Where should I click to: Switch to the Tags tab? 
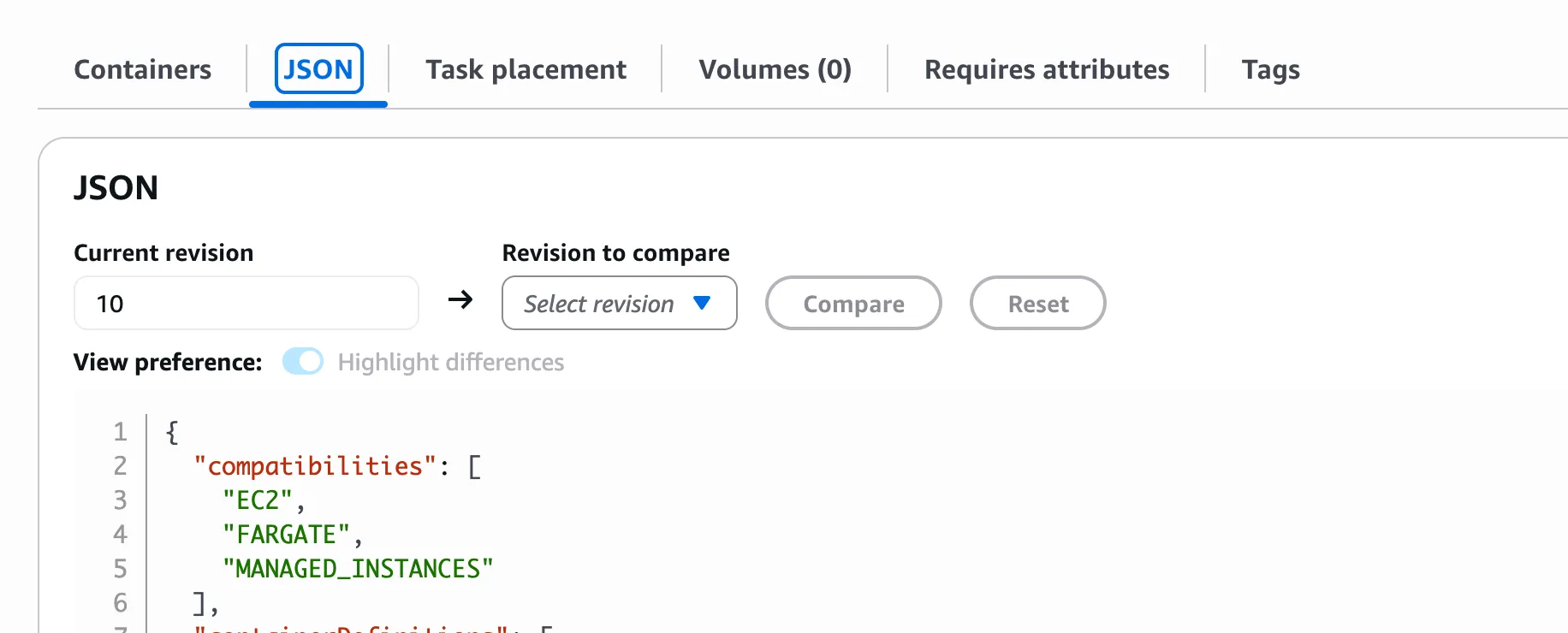point(1271,69)
